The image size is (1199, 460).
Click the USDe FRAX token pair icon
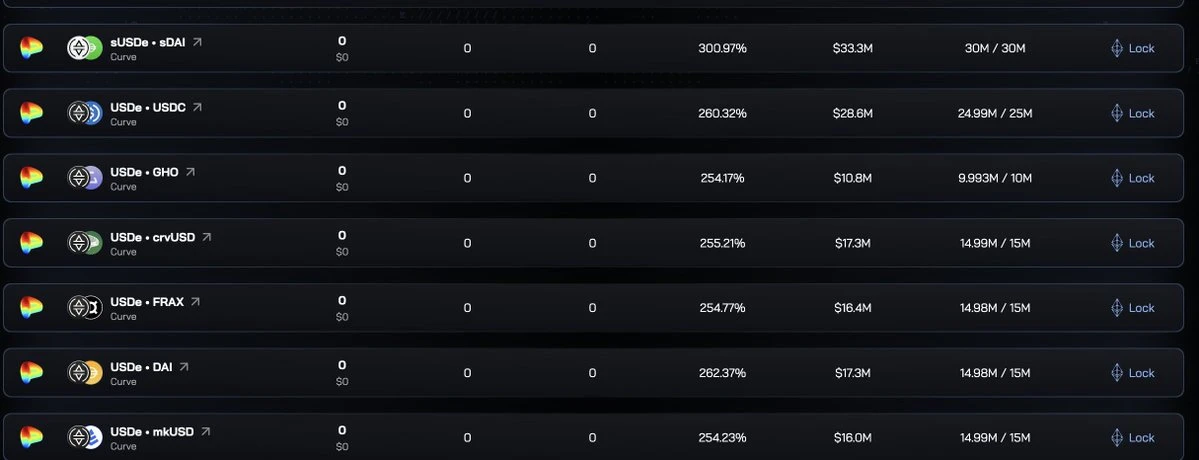coord(85,308)
